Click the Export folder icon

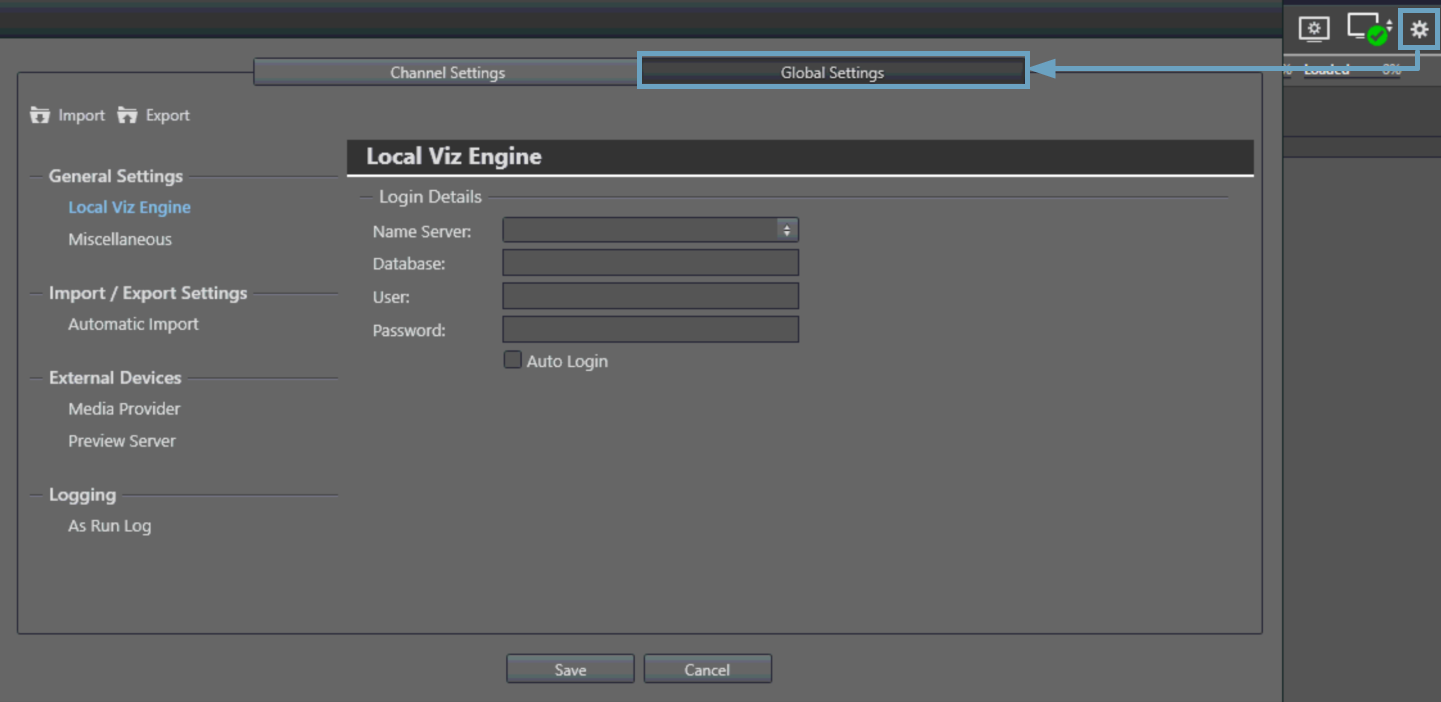[x=127, y=116]
